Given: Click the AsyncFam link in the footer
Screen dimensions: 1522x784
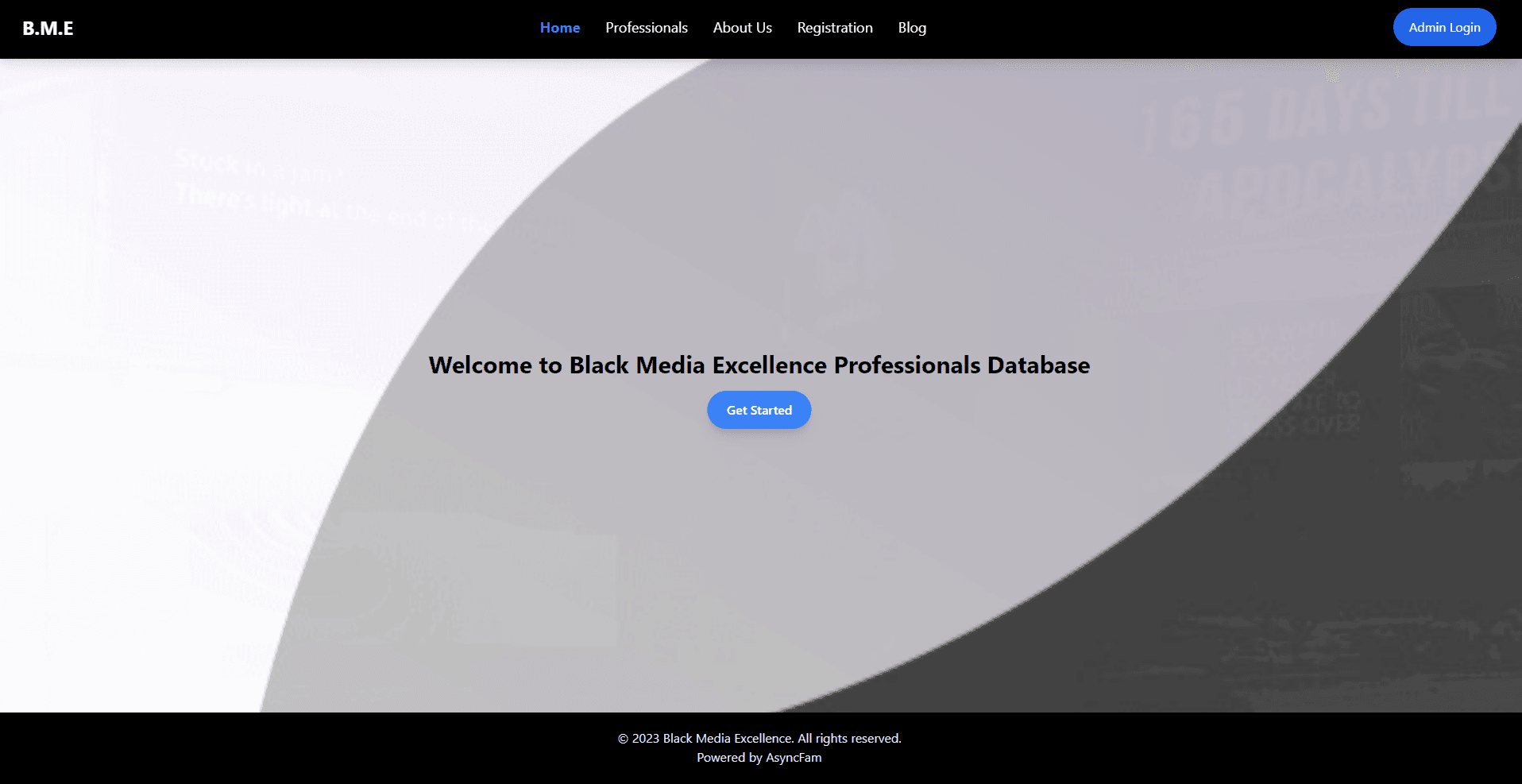Looking at the screenshot, I should (793, 757).
